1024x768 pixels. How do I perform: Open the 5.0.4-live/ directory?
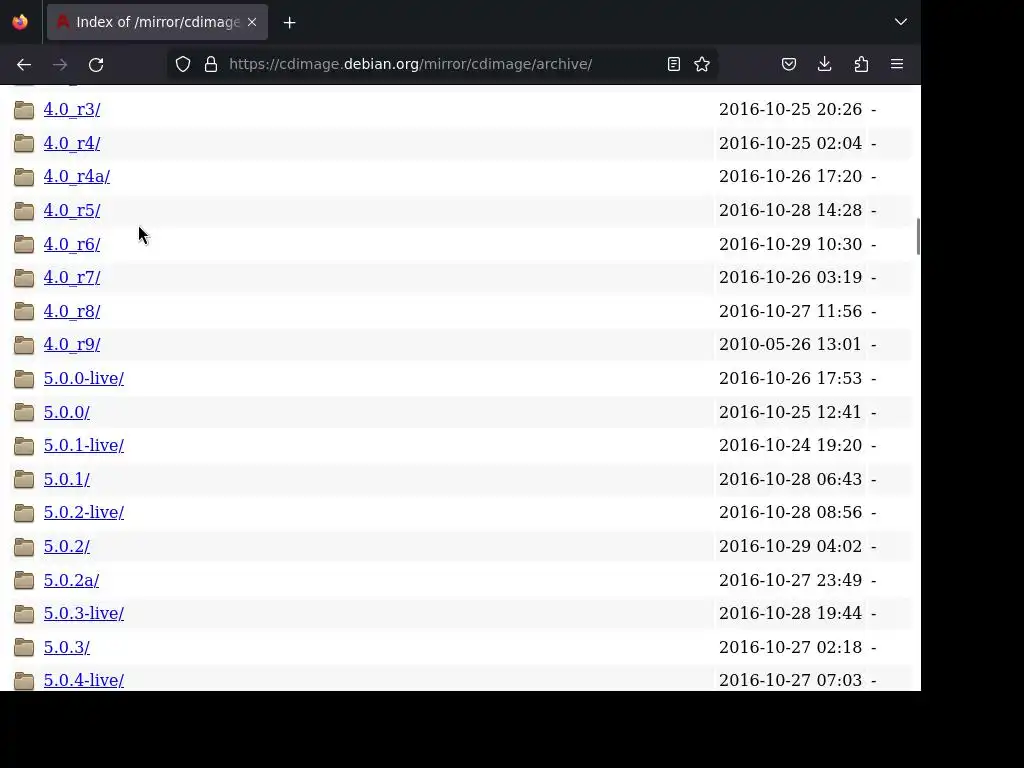(x=84, y=680)
